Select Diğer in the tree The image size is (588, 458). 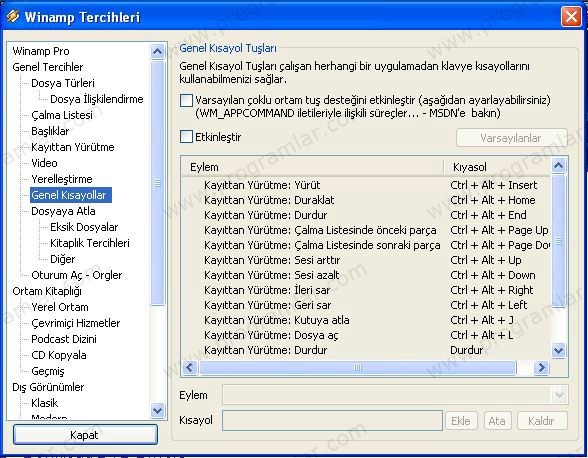63,259
